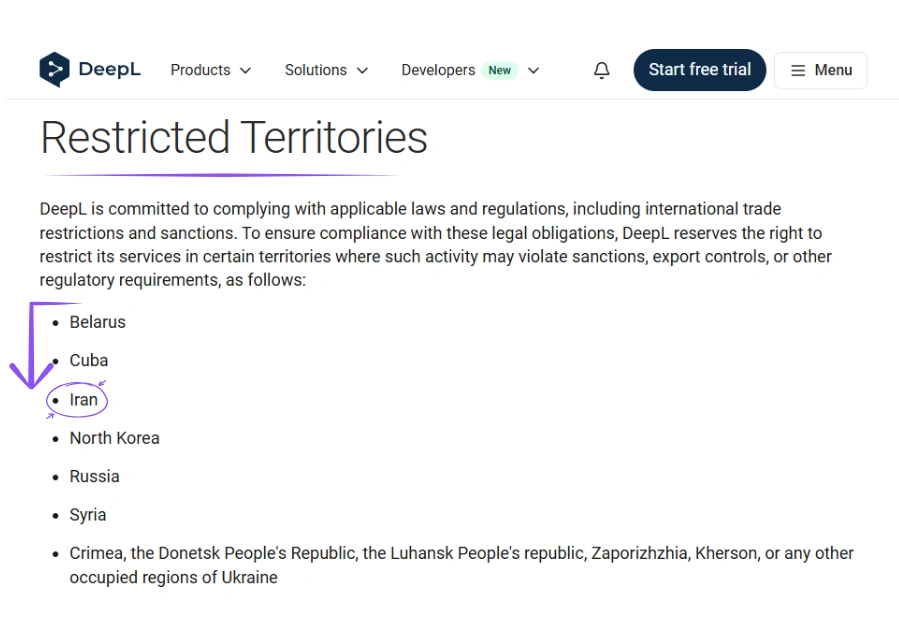Open the Menu button

820,70
